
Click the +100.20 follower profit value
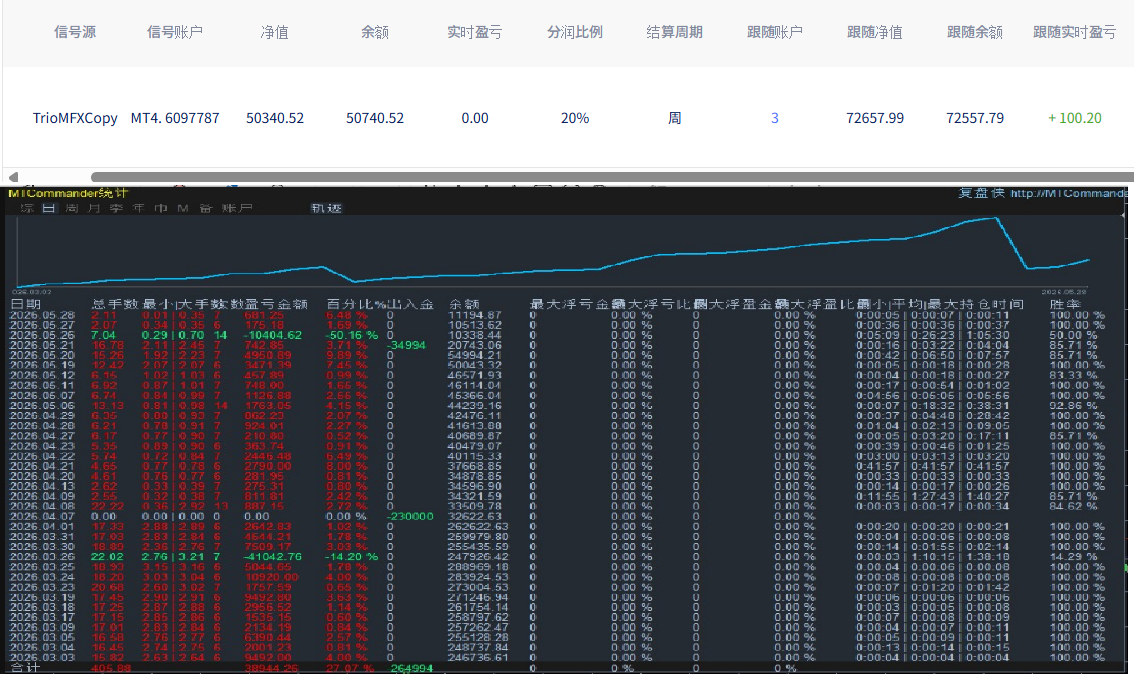[x=1075, y=118]
